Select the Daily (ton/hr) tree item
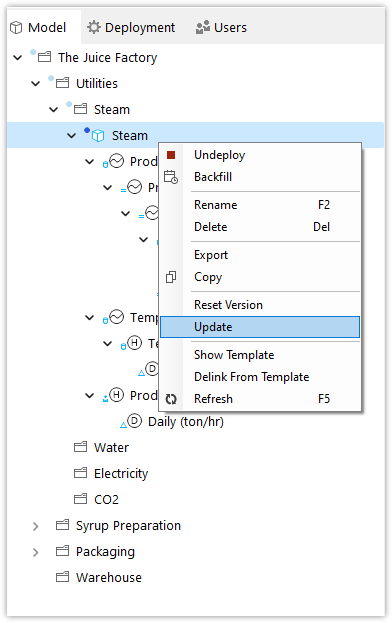Viewport: 392px width, 623px height. 186,421
